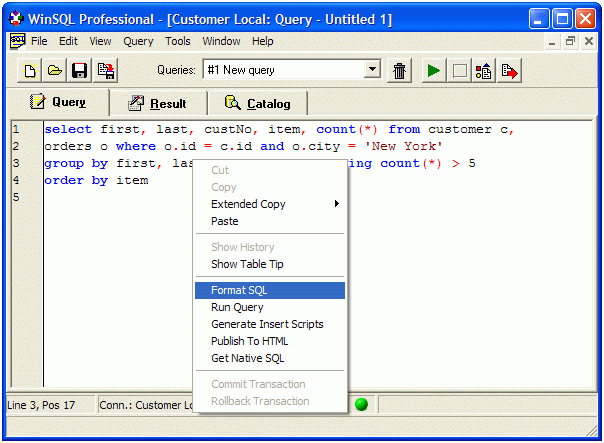Select Rollback Transaction entry

[270, 401]
